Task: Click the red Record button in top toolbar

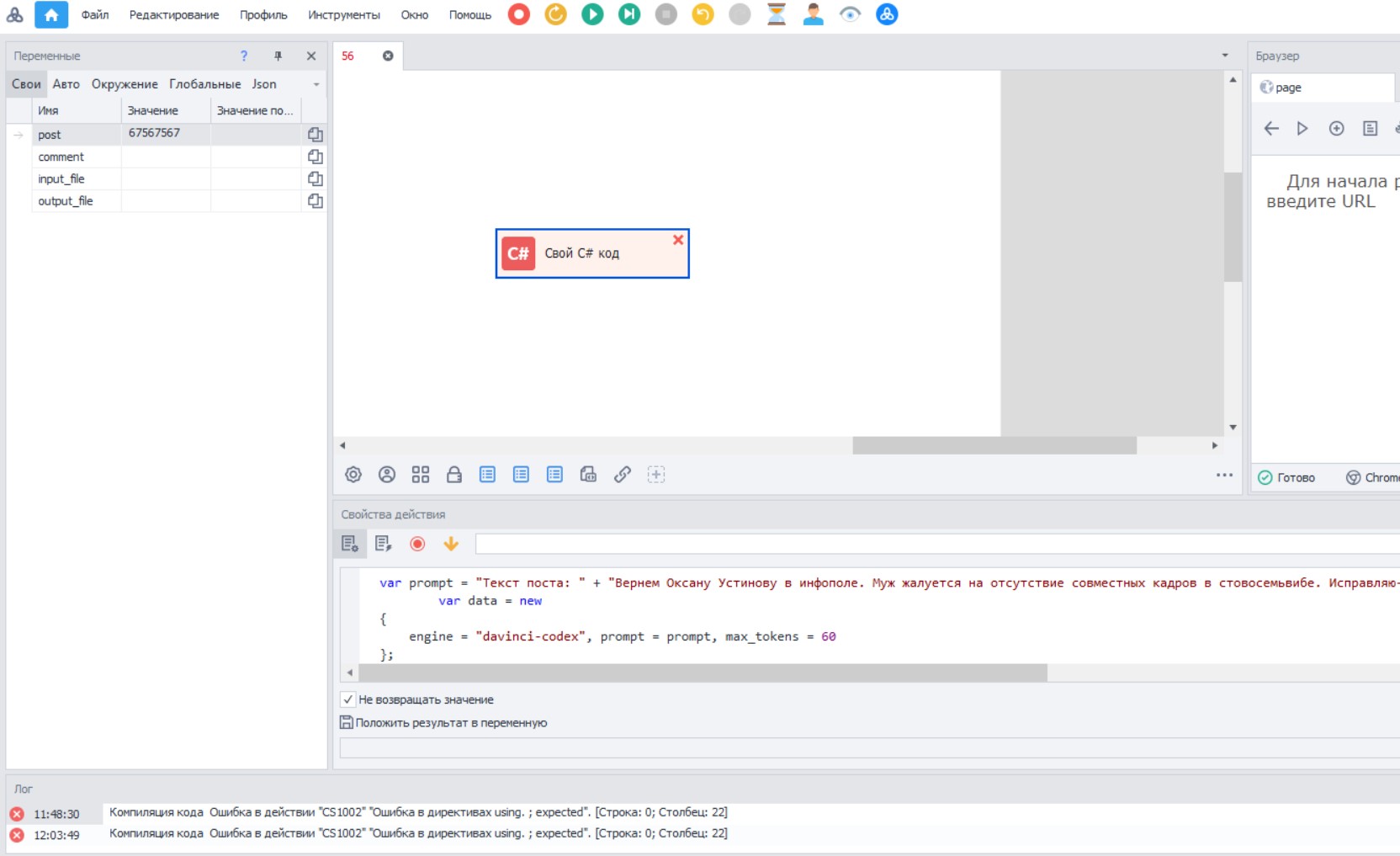Action: [519, 14]
